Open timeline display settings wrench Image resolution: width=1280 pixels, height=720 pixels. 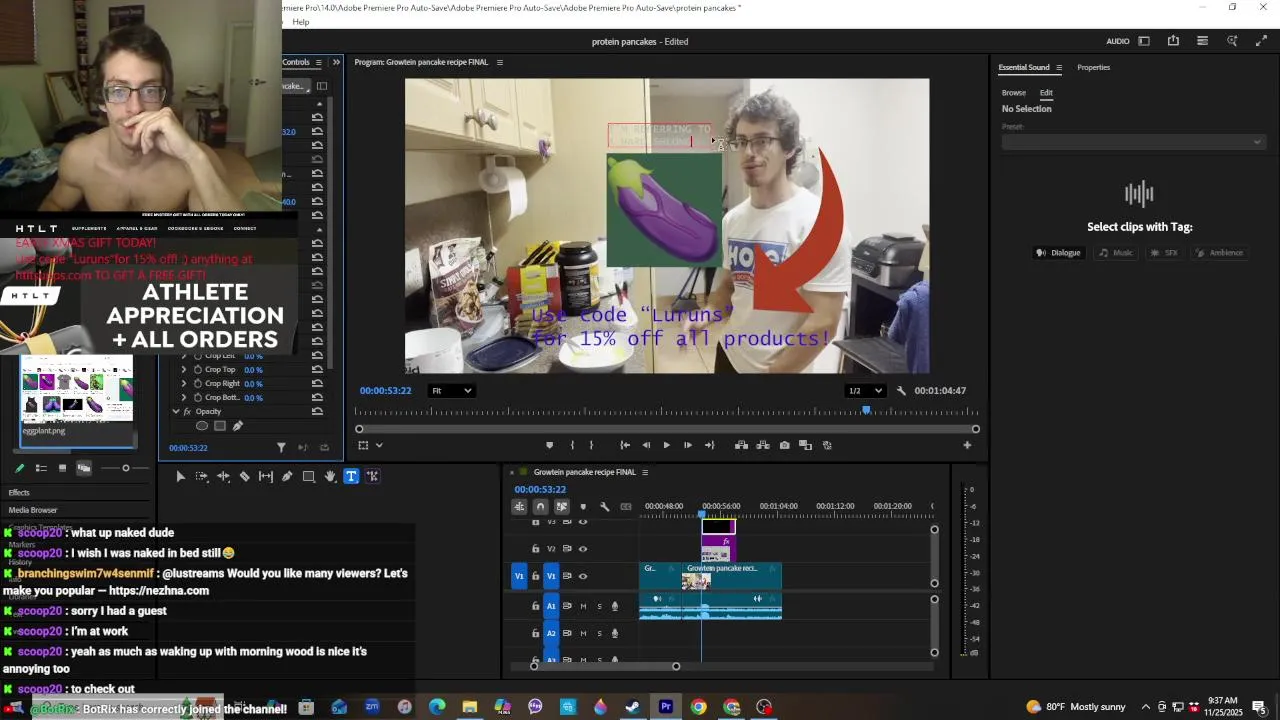click(x=604, y=506)
